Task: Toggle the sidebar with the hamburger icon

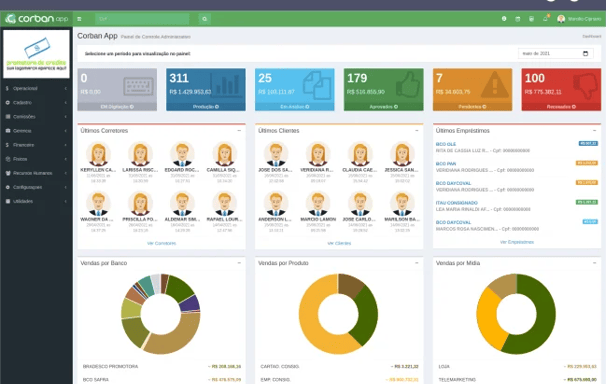Action: [x=79, y=19]
